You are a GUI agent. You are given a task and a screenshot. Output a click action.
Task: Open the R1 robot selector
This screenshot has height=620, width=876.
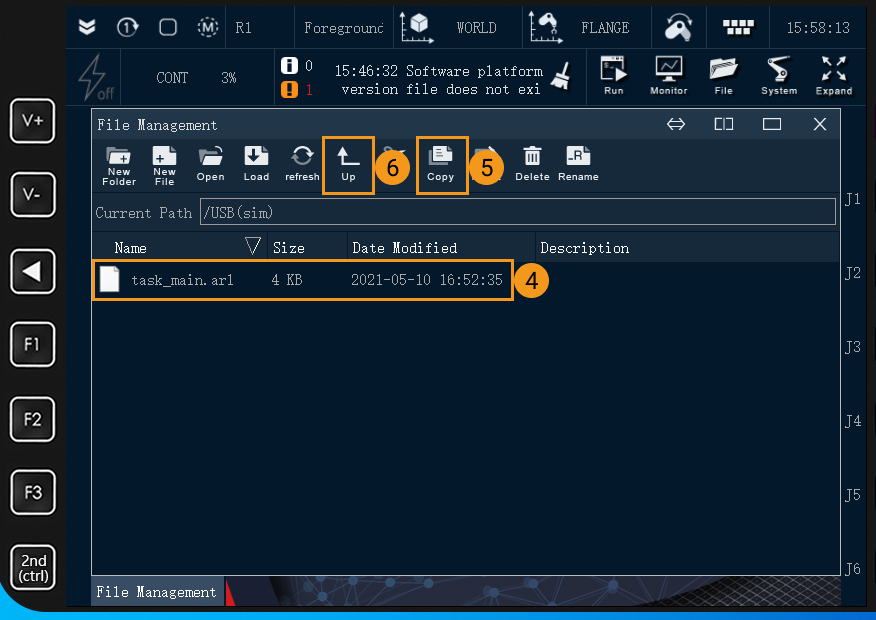tap(243, 27)
